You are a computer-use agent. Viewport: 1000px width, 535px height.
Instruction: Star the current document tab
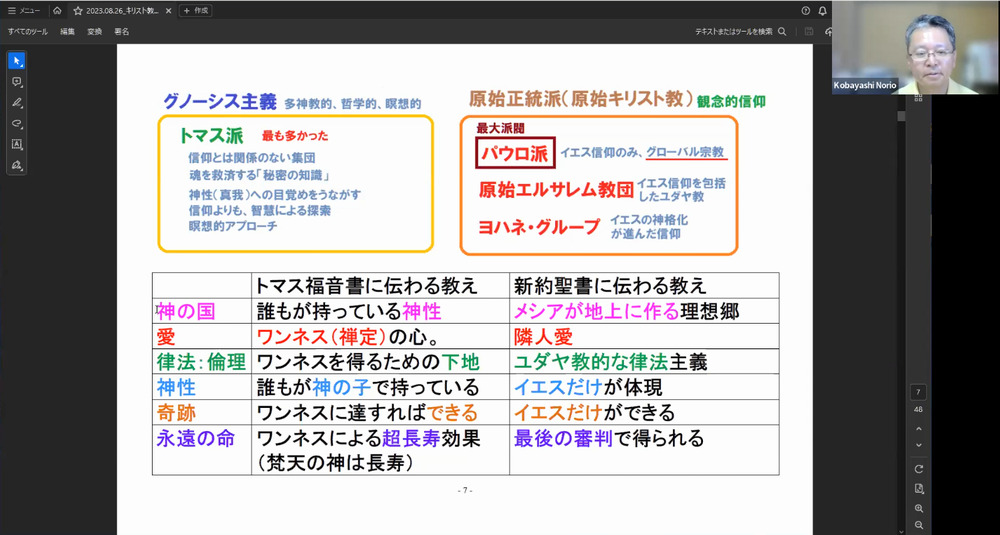click(x=78, y=11)
